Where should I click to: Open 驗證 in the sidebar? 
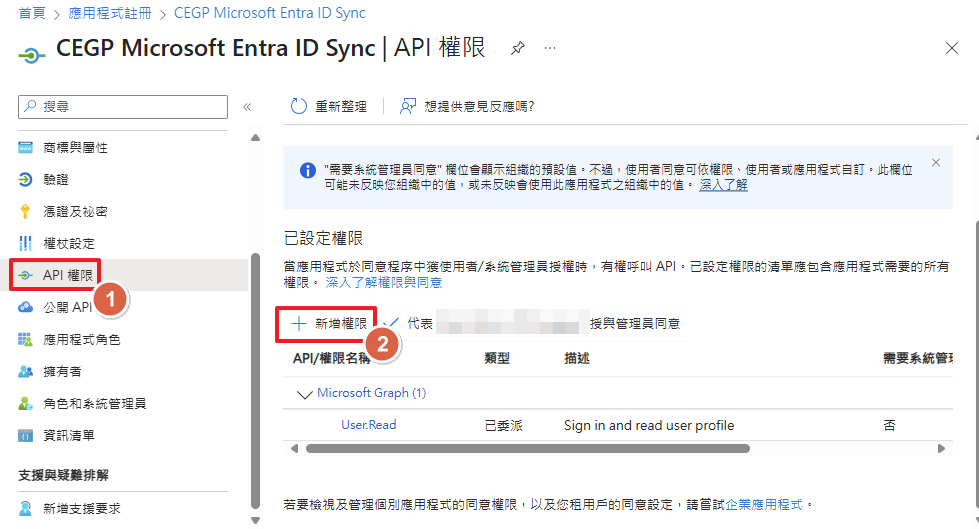click(x=56, y=180)
